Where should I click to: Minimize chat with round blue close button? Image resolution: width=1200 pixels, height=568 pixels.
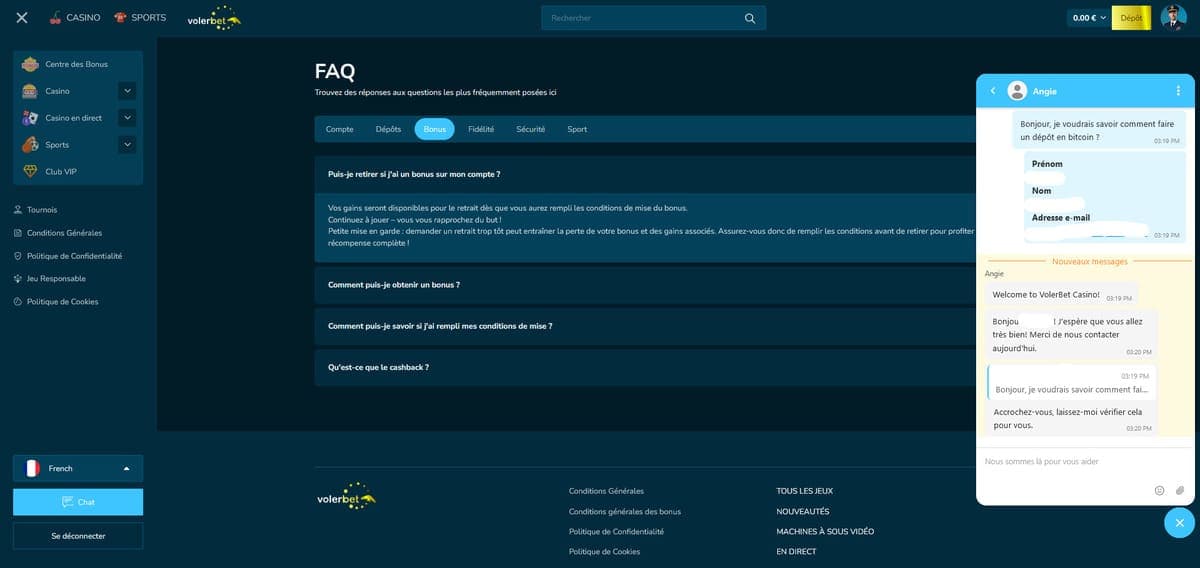1179,523
